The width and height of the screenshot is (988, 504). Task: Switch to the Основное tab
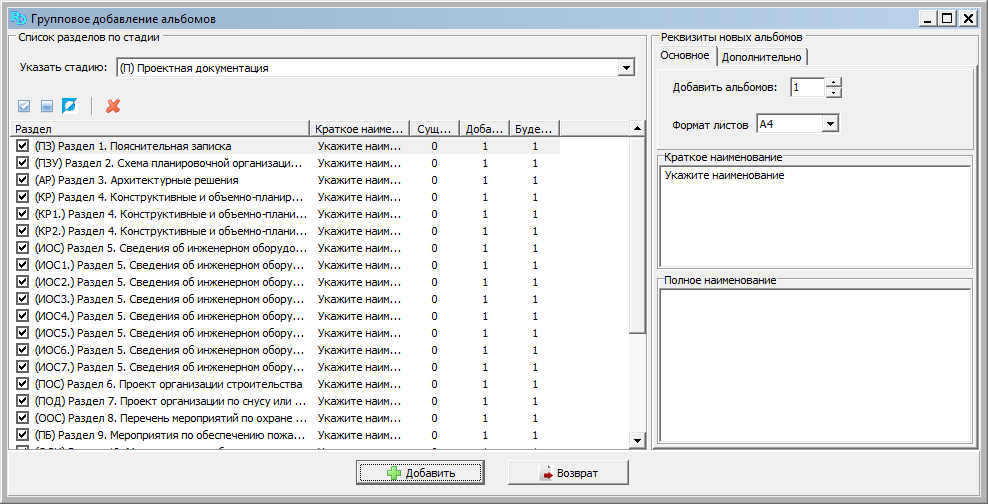pyautogui.click(x=685, y=55)
